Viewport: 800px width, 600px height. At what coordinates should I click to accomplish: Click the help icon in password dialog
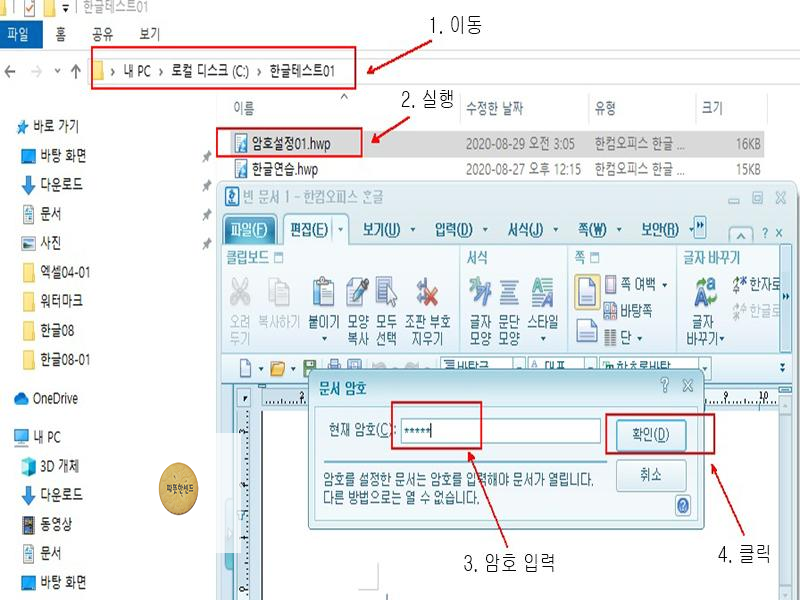click(683, 506)
